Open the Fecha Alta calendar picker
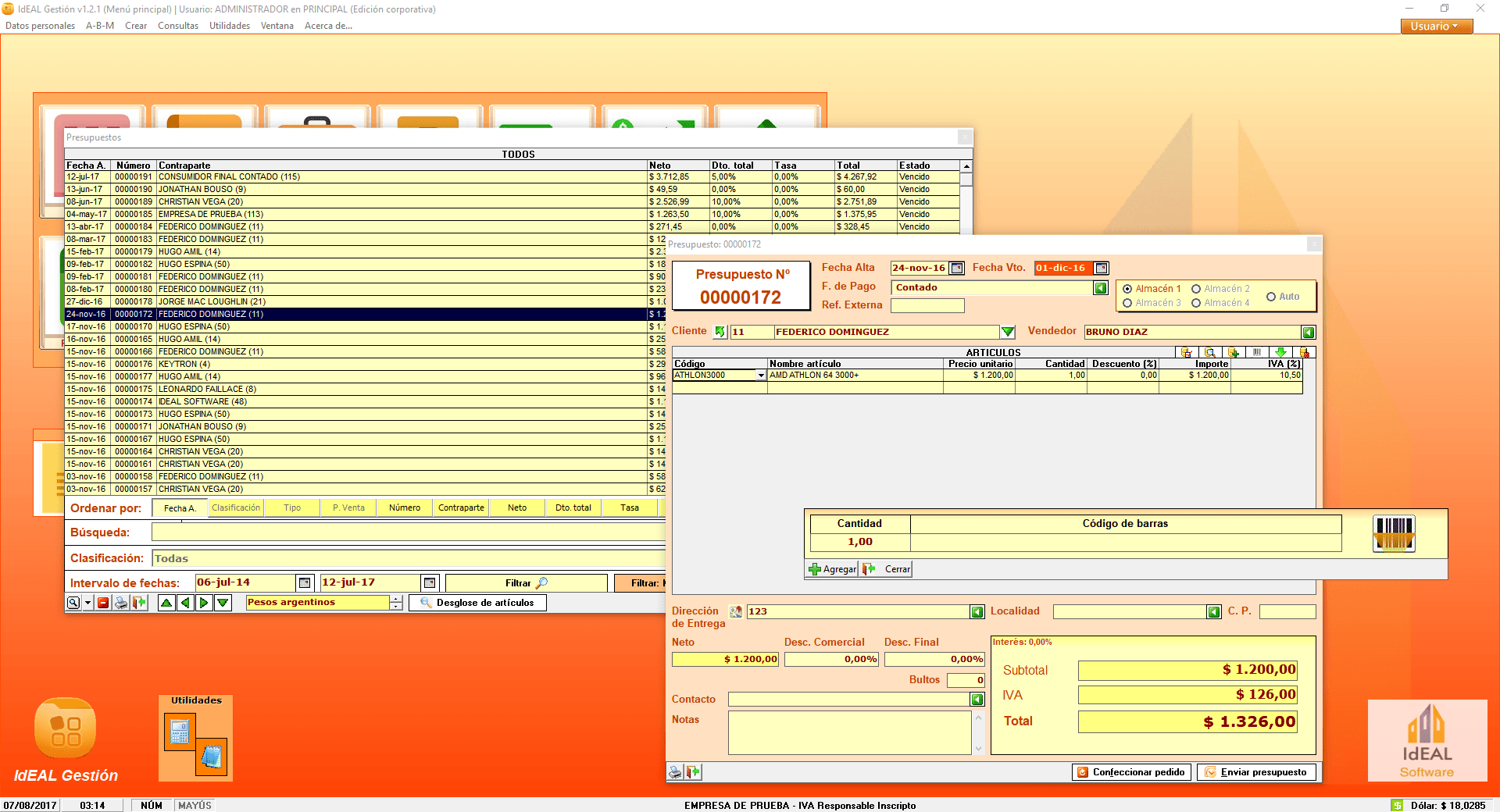Viewport: 1500px width, 812px height. (x=957, y=268)
